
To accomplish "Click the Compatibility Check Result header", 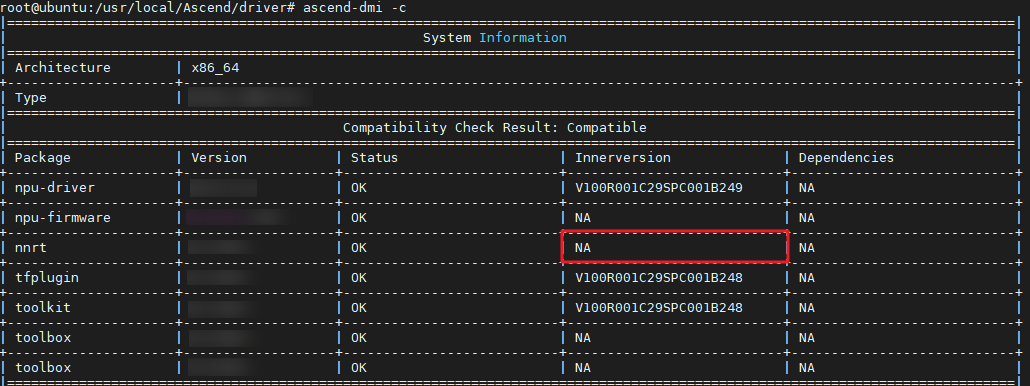I will pos(494,127).
